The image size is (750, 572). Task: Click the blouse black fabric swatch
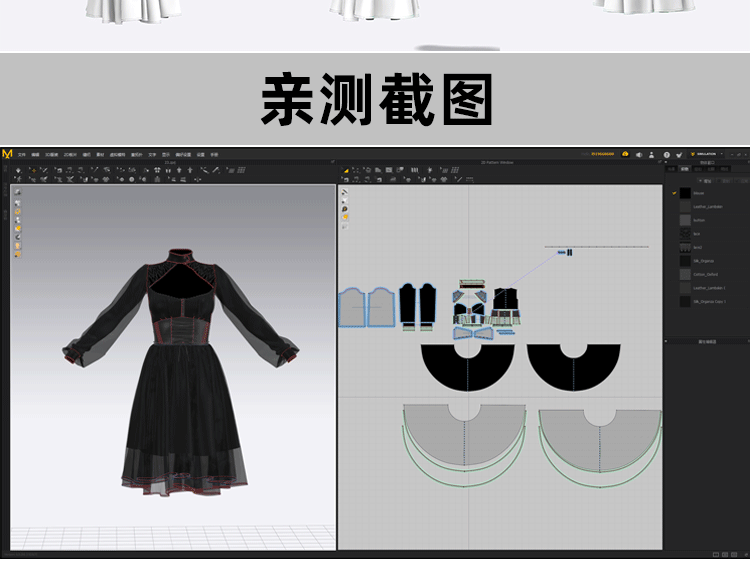[x=685, y=193]
